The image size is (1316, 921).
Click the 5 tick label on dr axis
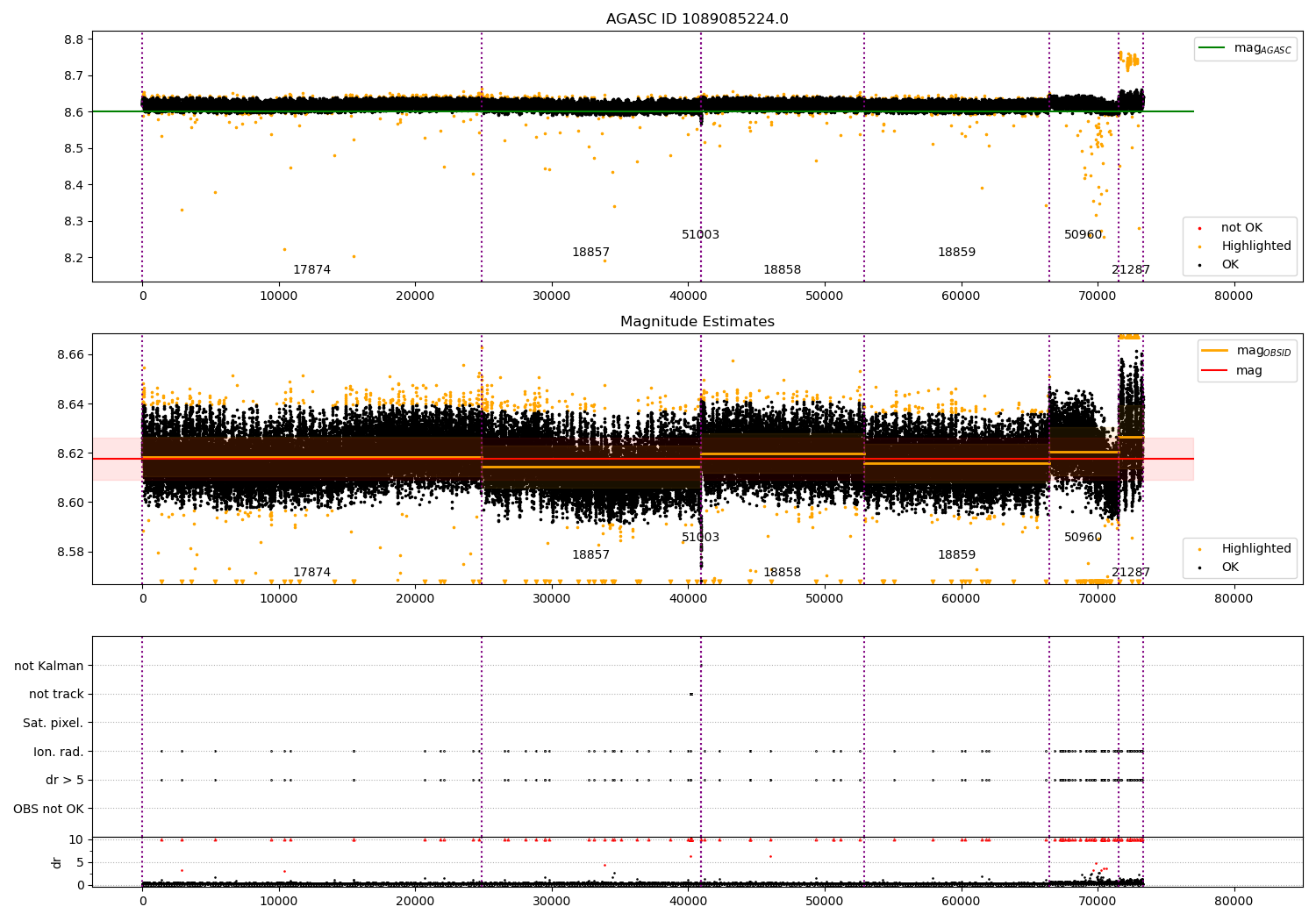(81, 862)
